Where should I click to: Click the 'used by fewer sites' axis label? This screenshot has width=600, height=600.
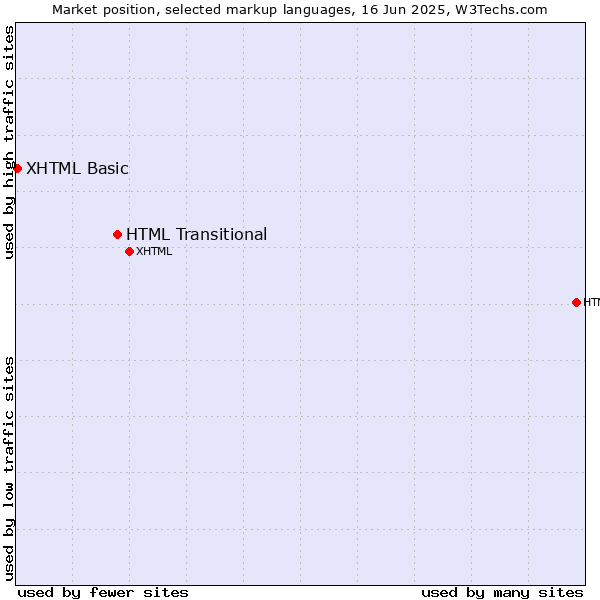click(103, 593)
